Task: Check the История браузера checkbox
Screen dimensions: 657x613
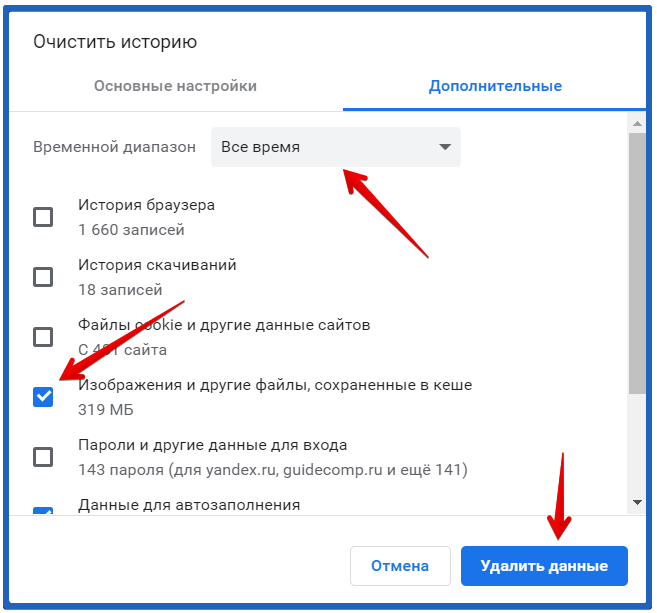Action: coord(43,217)
